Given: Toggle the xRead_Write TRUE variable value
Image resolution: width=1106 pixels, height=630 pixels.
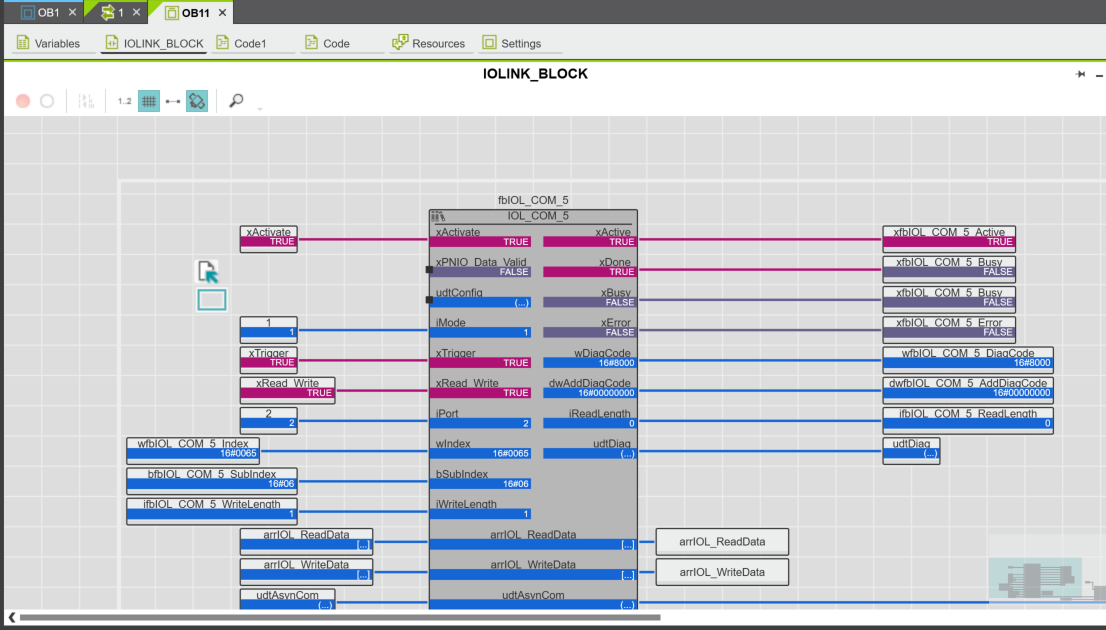Looking at the screenshot, I should point(287,393).
